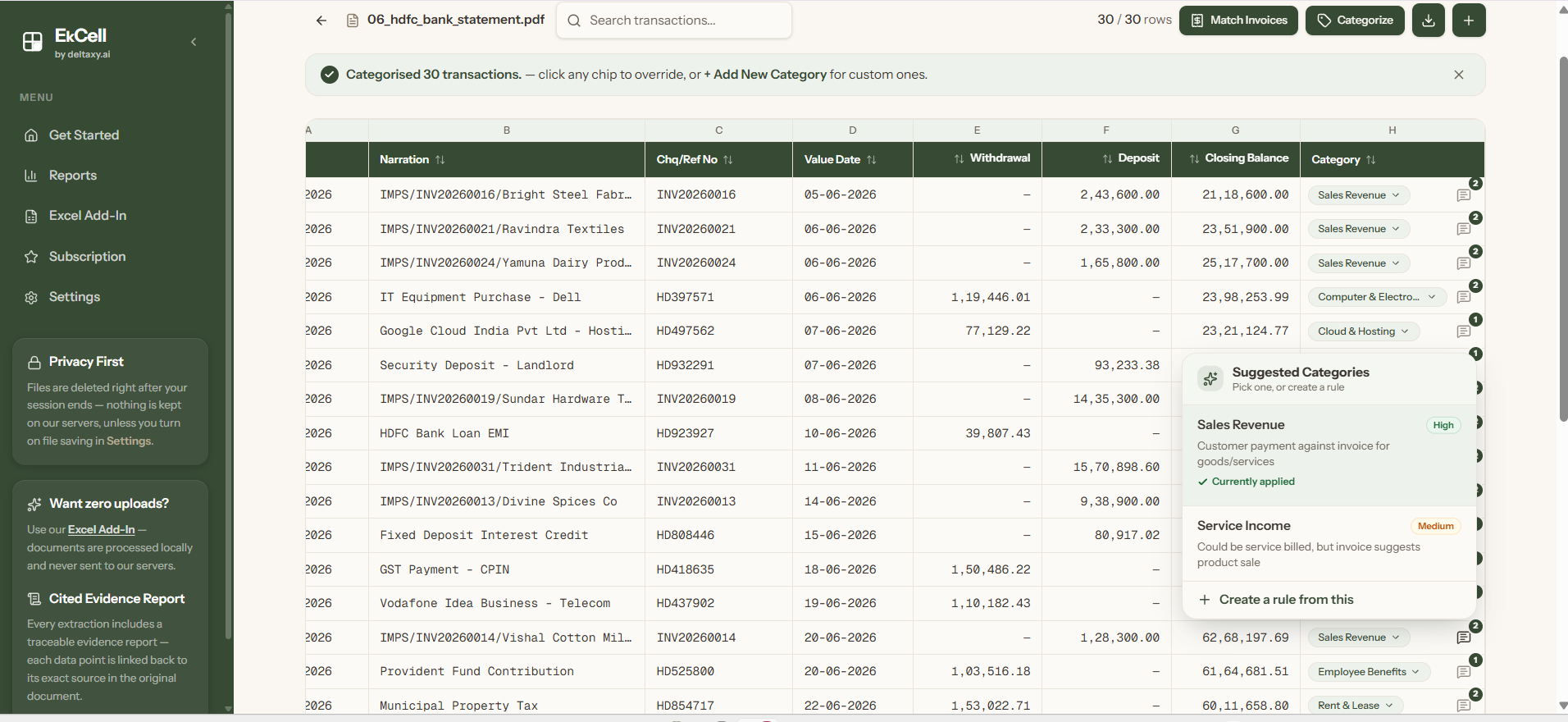Open Settings in the sidebar menu
Image resolution: width=1568 pixels, height=722 pixels.
click(74, 297)
